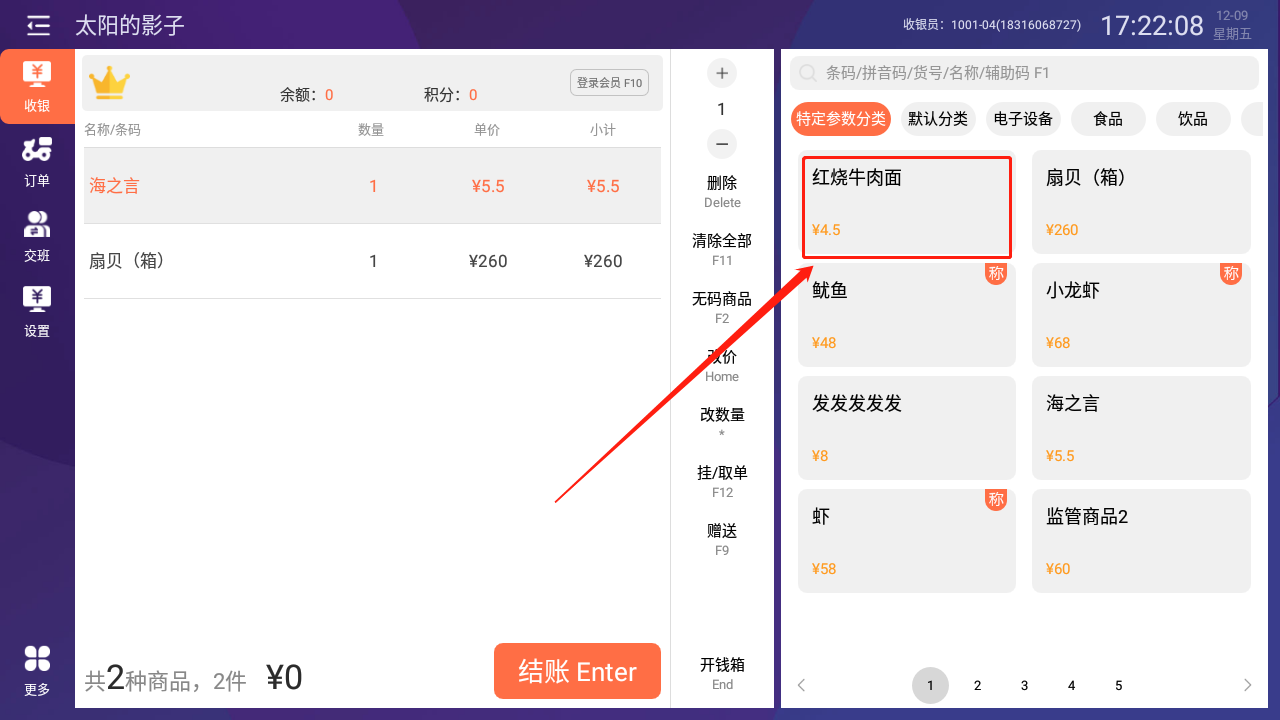Select the 特定参数分类 category tab

click(841, 119)
